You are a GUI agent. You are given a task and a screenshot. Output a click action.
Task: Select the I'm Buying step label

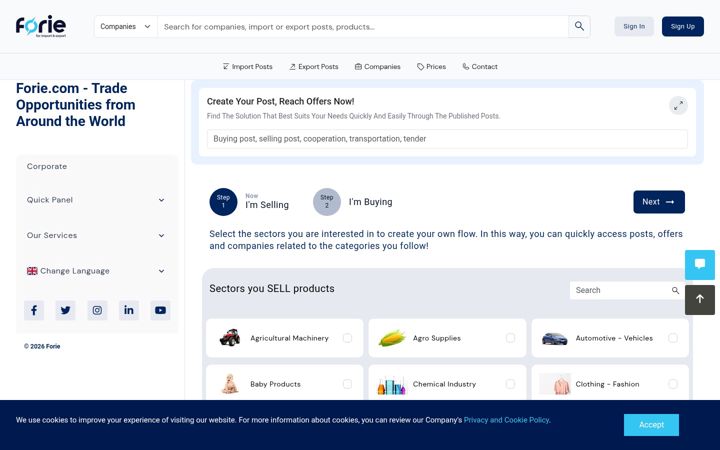[370, 202]
